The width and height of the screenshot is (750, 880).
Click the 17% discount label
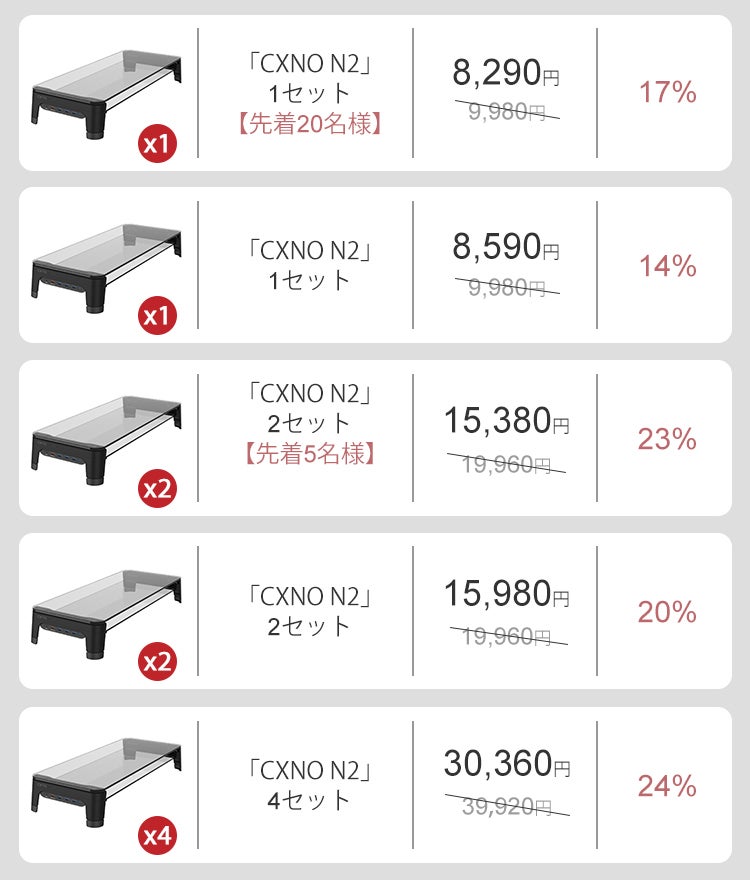667,93
